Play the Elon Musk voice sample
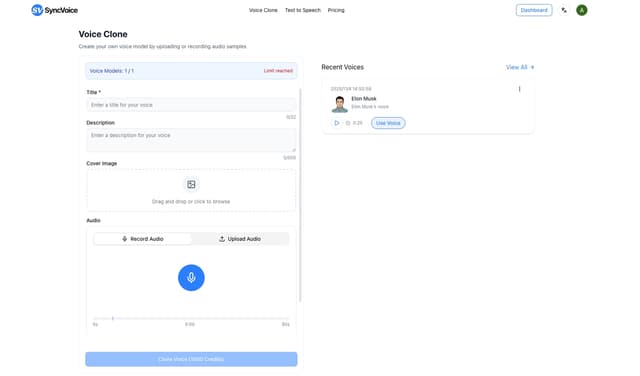The height and width of the screenshot is (376, 640). click(336, 123)
